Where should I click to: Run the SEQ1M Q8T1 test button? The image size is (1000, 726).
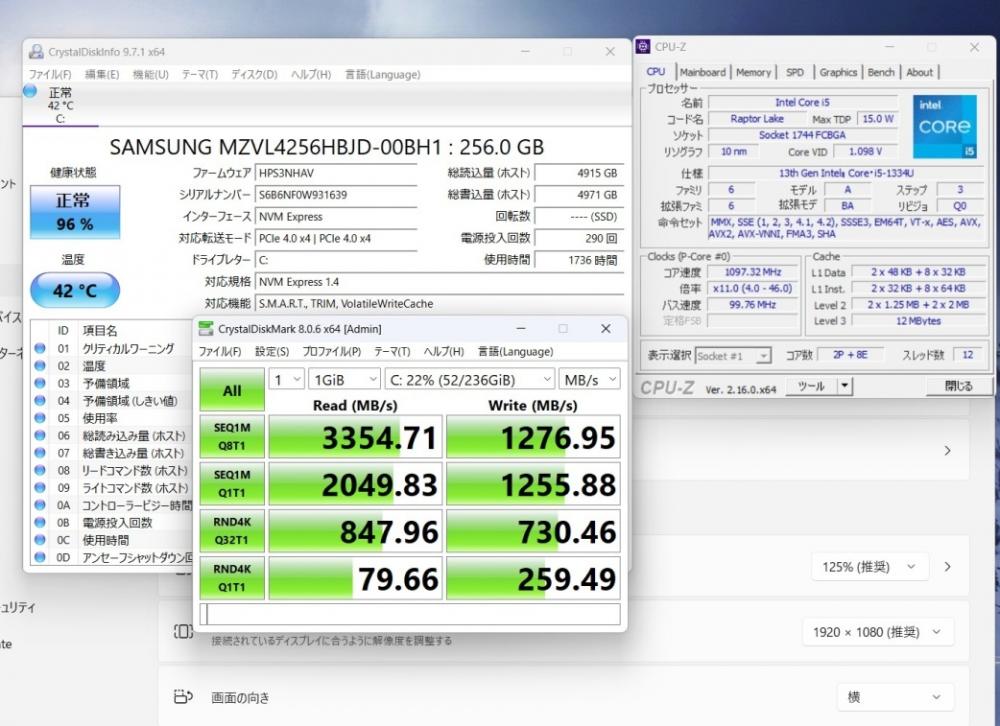click(x=232, y=436)
